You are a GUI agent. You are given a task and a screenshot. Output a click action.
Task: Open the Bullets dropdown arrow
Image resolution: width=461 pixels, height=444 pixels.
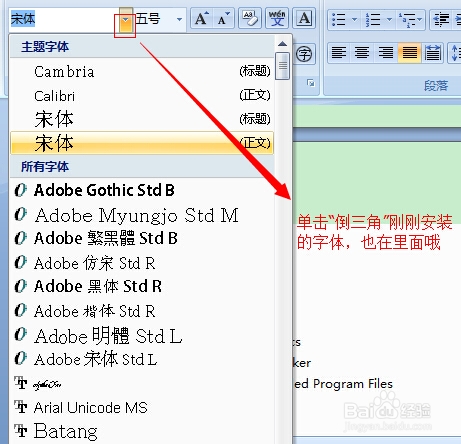354,20
